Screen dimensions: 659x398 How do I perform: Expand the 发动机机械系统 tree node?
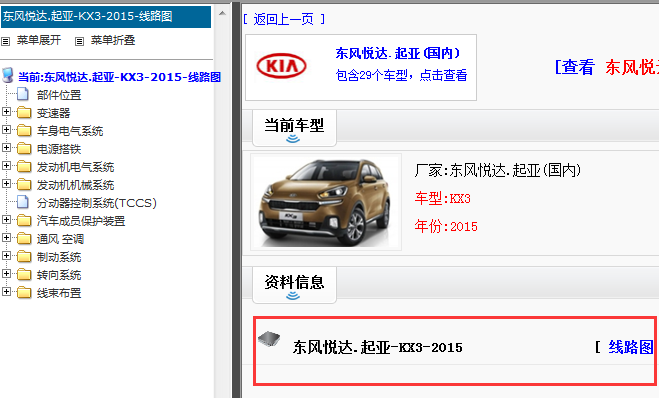(x=6, y=184)
